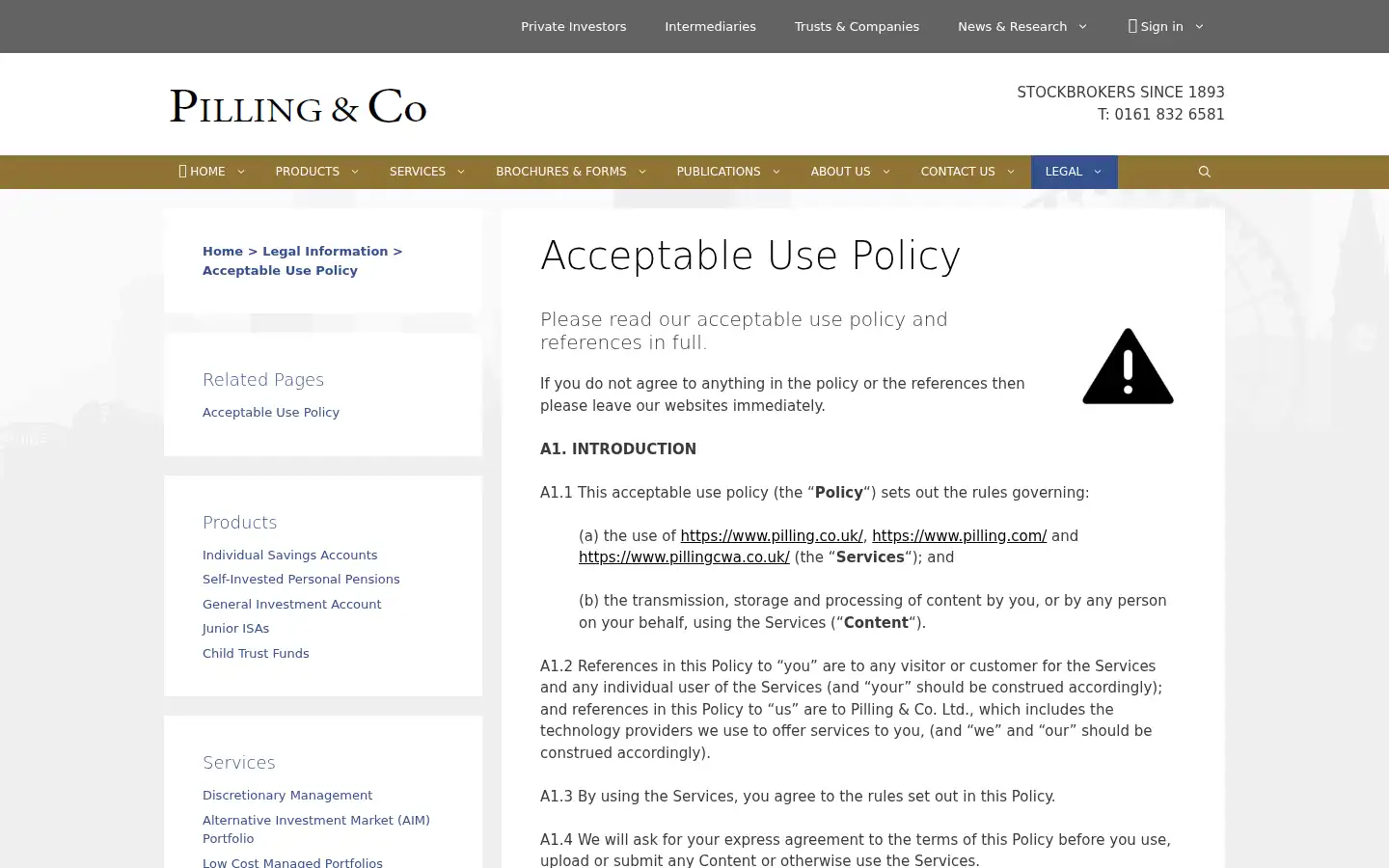Open Junior ISAs link
Screen dimensions: 1389x868
pos(236,628)
